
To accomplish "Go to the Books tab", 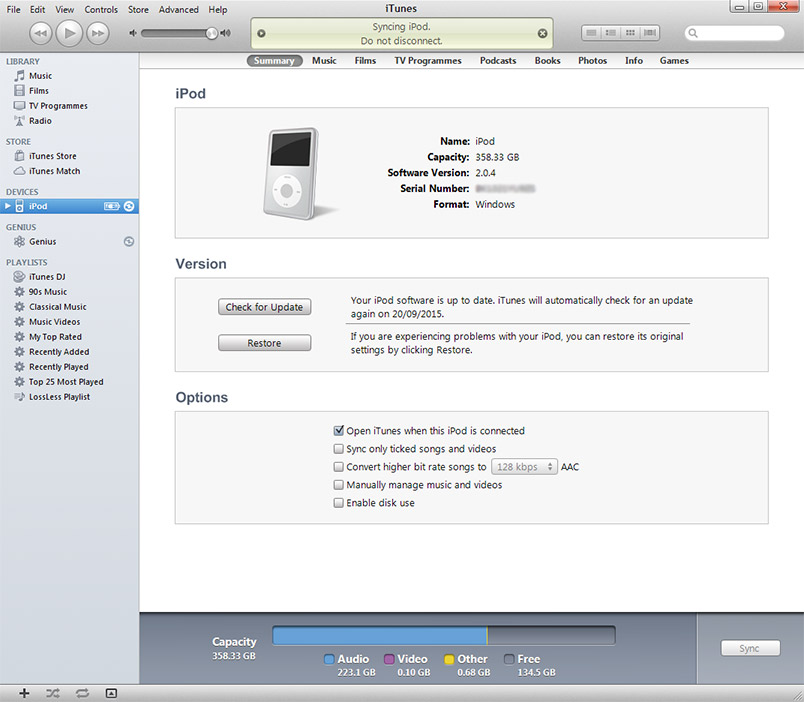I will pos(548,61).
